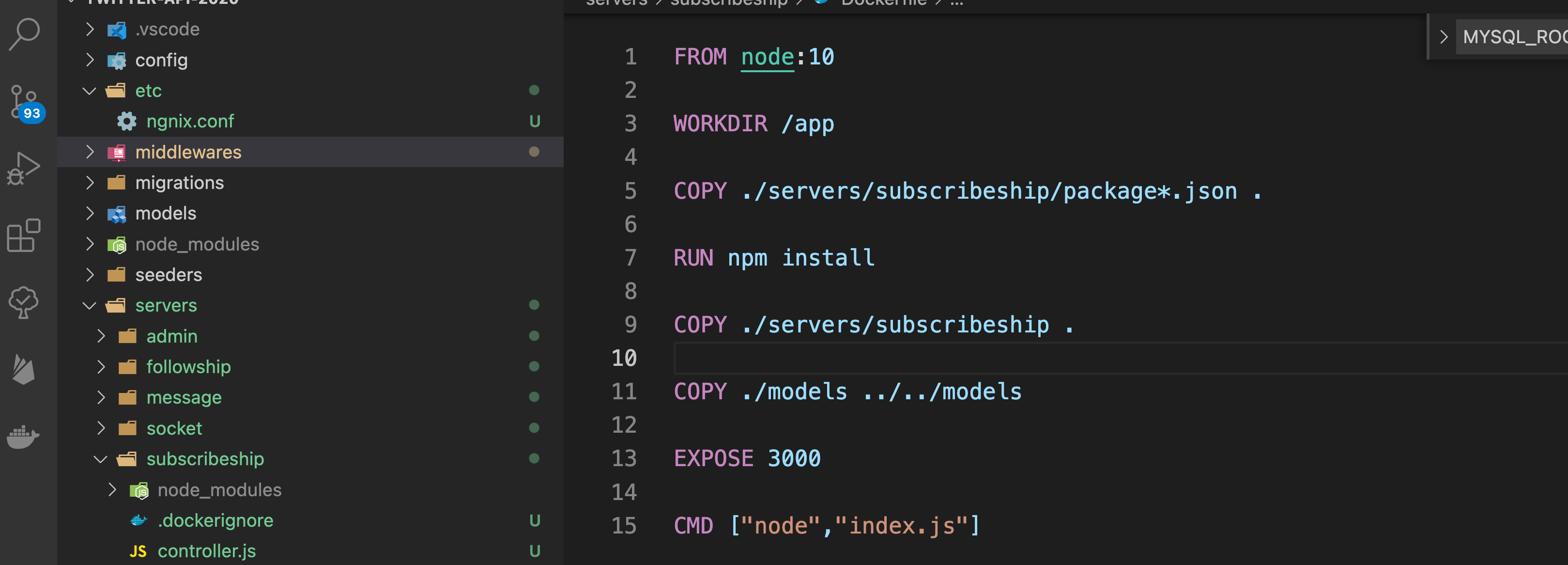Open the Docker whale view
This screenshot has height=565, width=1568.
(x=23, y=437)
